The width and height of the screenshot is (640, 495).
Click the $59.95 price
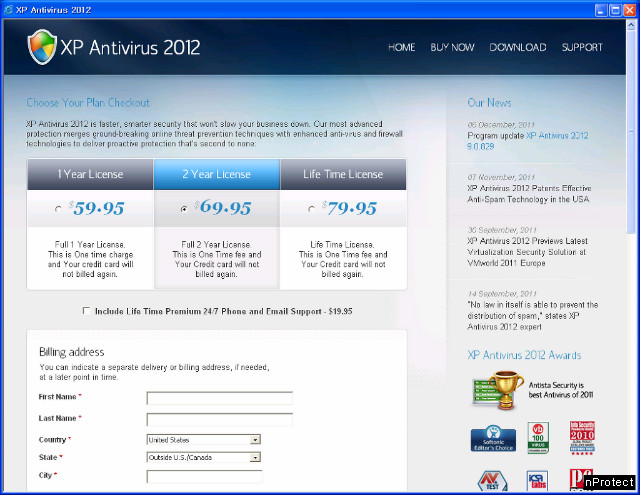(96, 208)
